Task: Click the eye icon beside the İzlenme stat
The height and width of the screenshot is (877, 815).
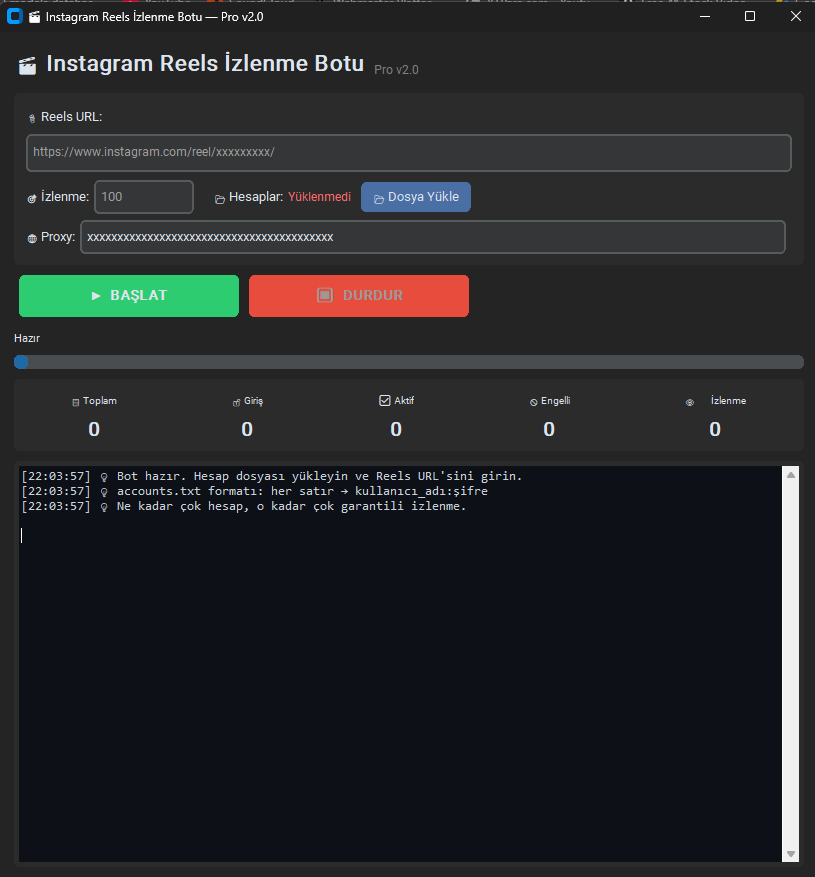Action: coord(690,402)
